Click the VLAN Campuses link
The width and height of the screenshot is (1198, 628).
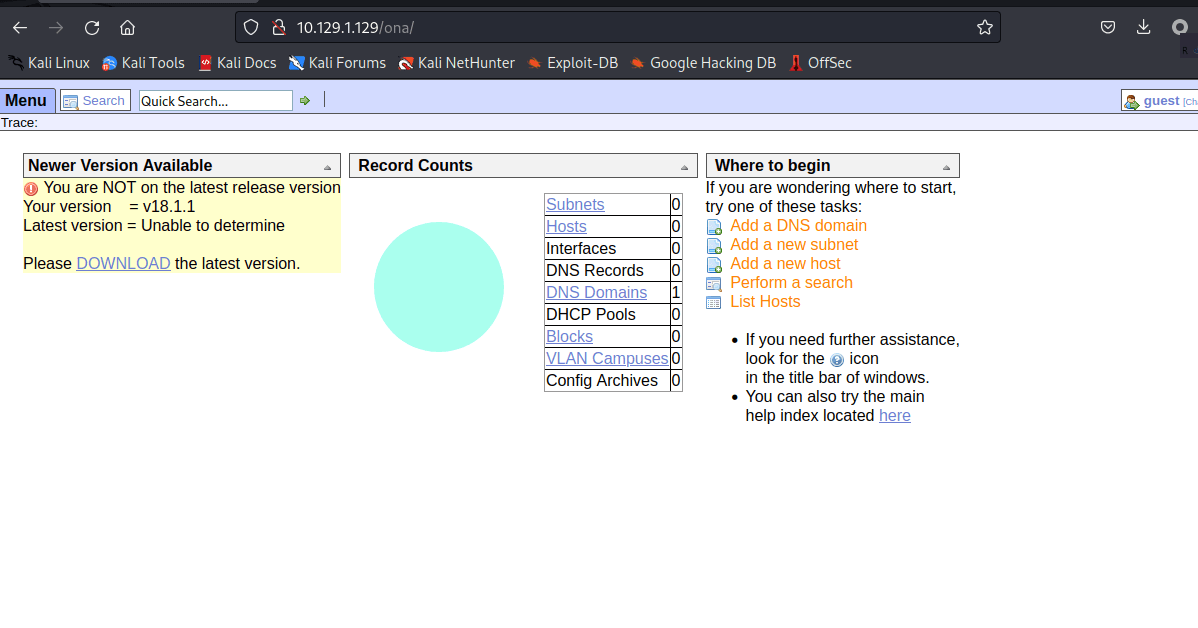pyautogui.click(x=607, y=359)
